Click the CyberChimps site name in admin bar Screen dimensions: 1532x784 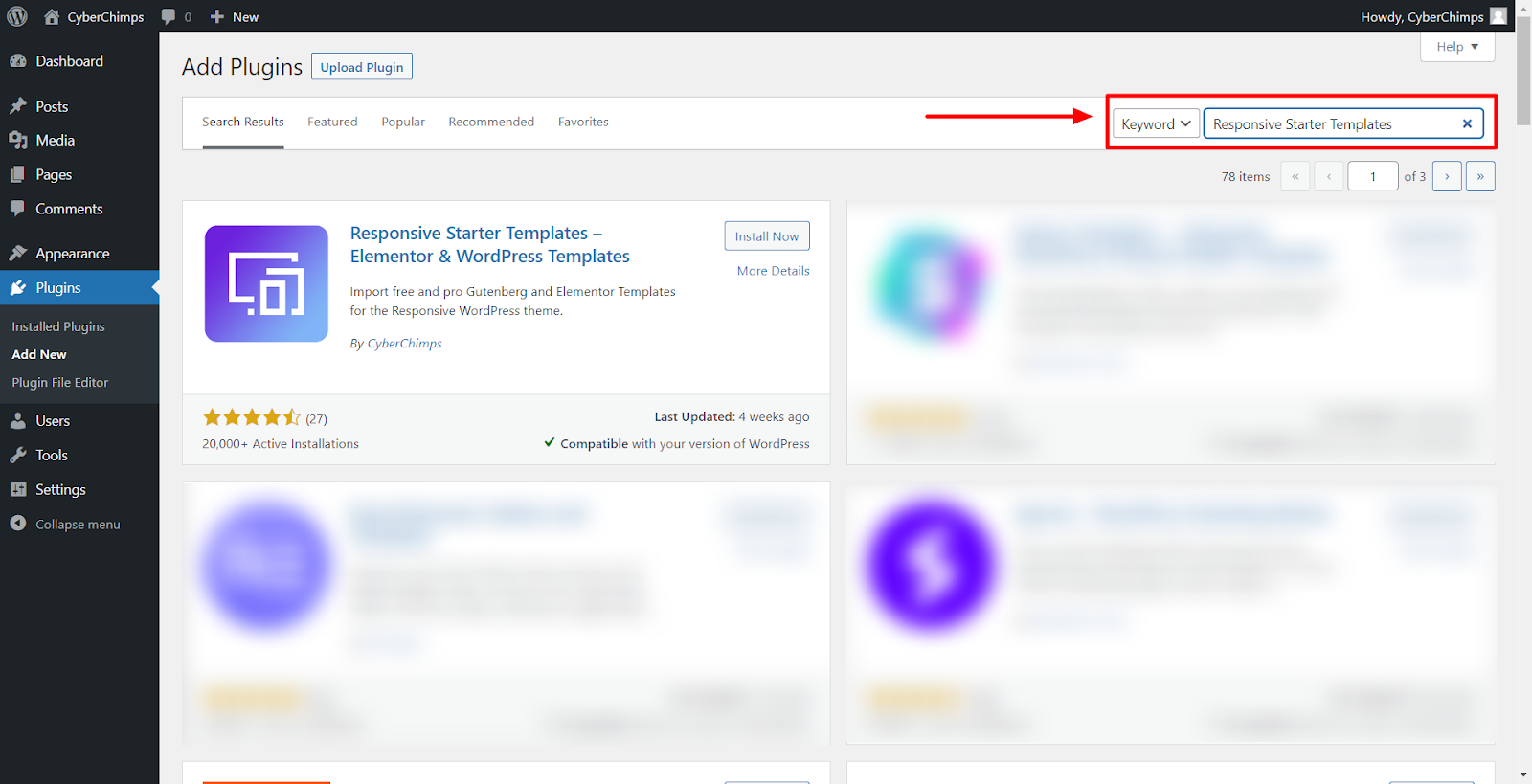coord(105,16)
